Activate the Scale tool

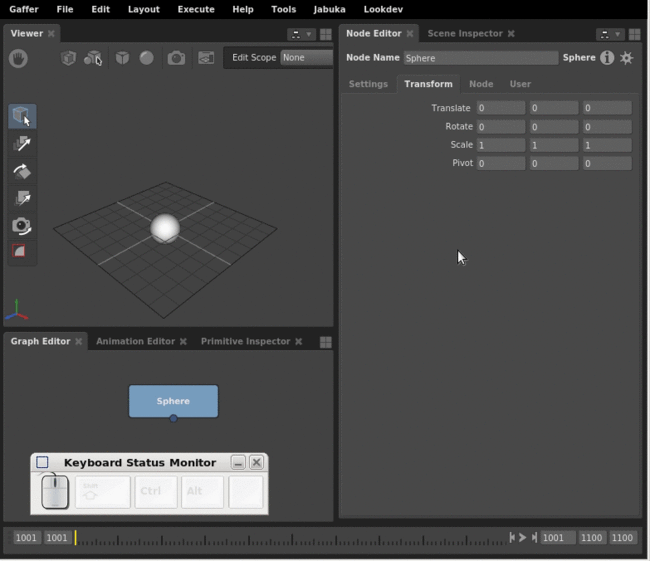[22, 198]
